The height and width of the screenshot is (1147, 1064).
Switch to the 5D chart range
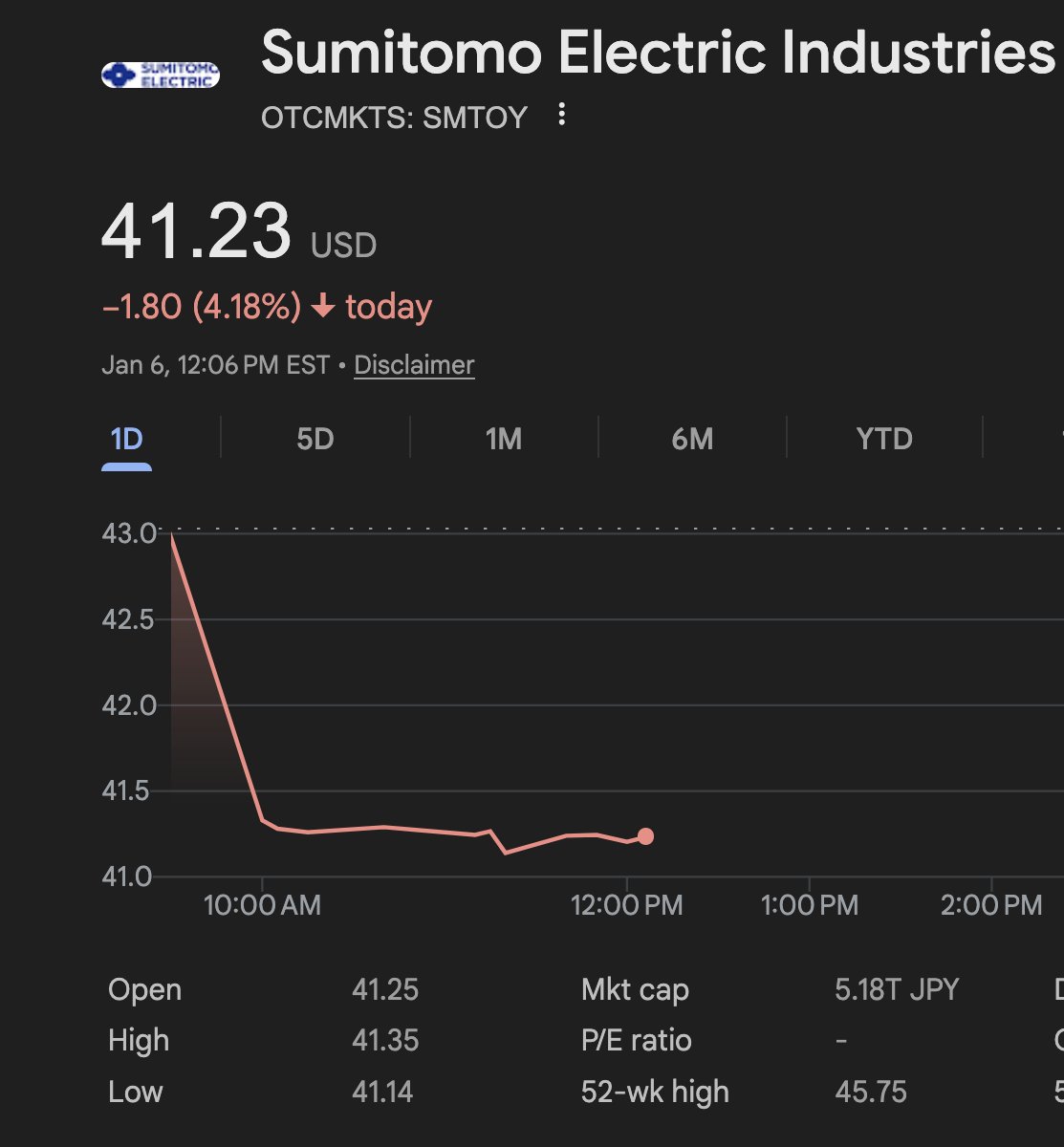pos(315,439)
